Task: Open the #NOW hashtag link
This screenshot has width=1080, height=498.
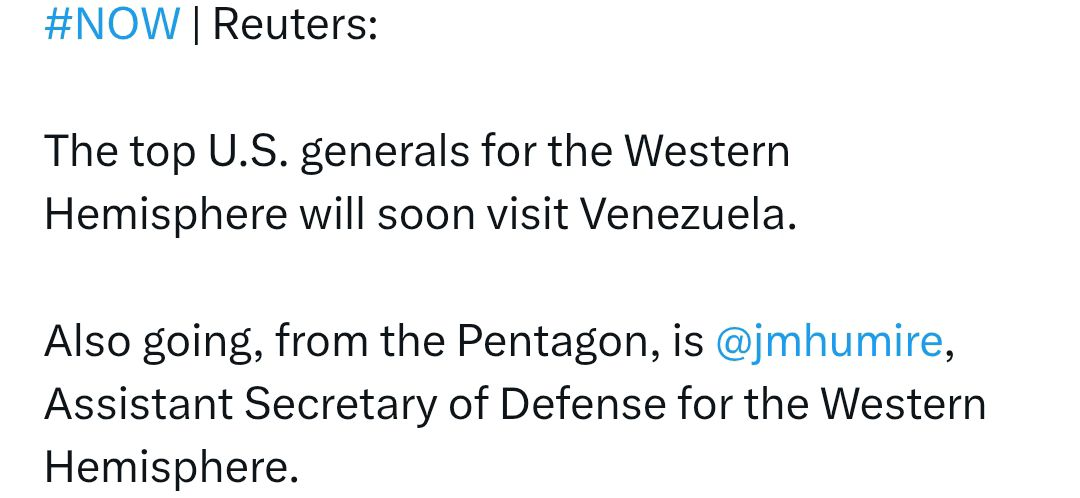Action: pos(112,23)
